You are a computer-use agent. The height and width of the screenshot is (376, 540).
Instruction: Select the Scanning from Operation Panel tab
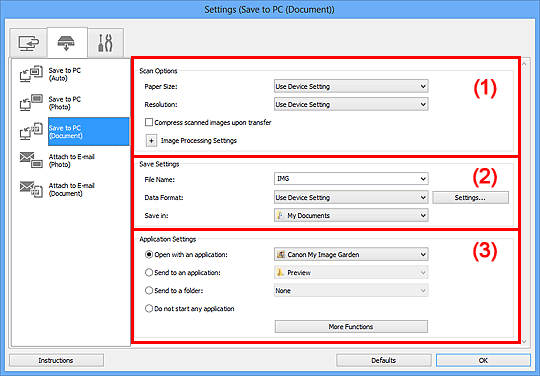(66, 43)
